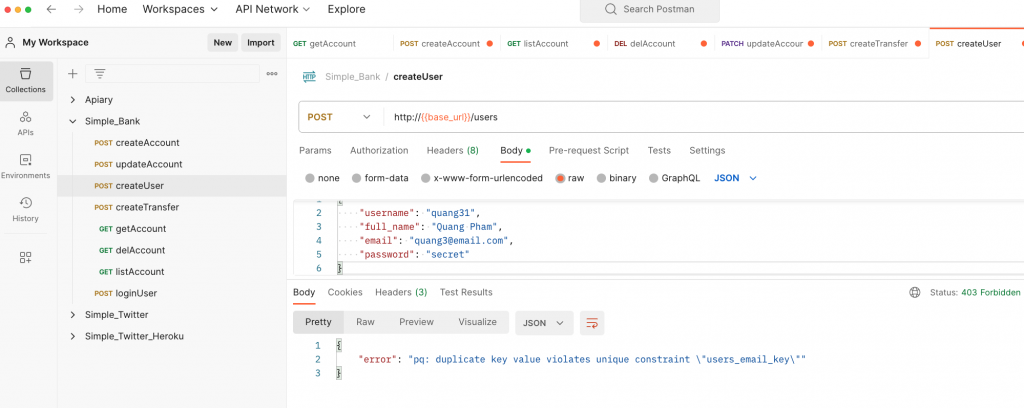This screenshot has height=408, width=1024.
Task: Open the Collections sidebar icon
Action: tap(25, 80)
